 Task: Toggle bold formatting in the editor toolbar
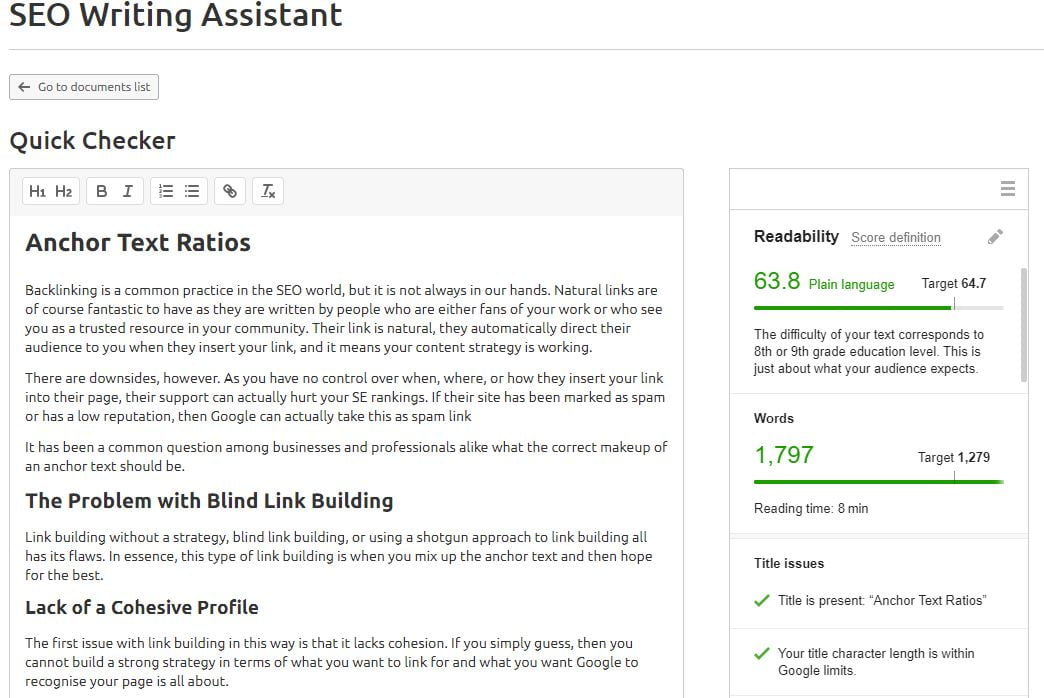(101, 190)
